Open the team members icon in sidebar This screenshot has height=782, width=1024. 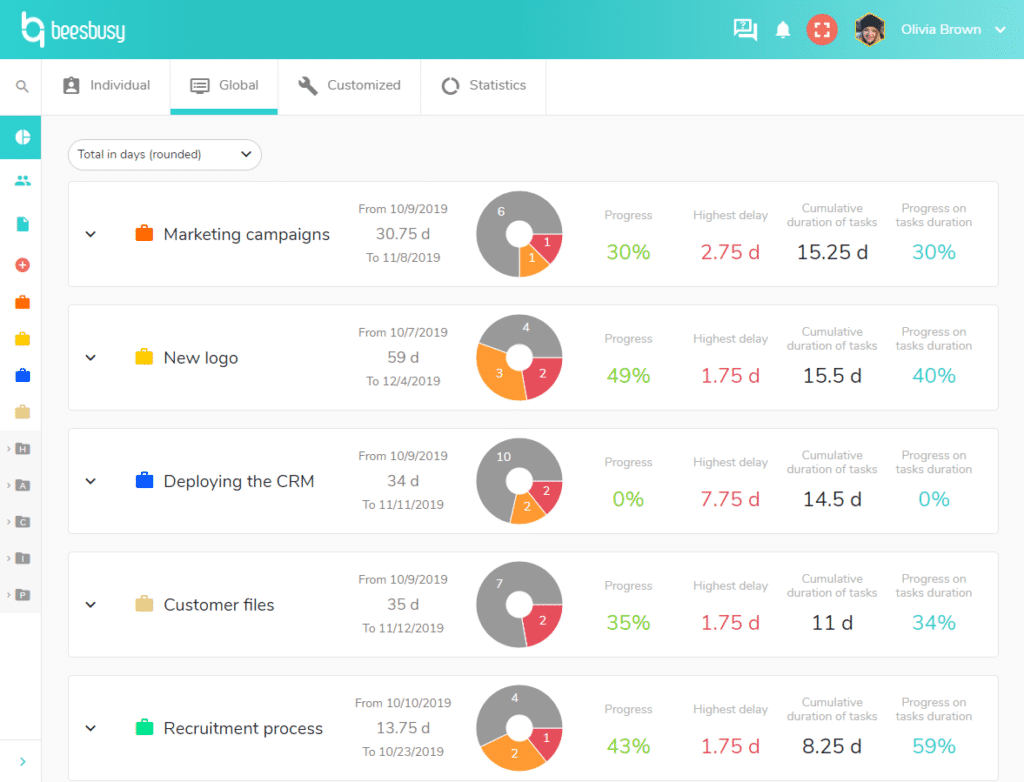click(x=20, y=181)
